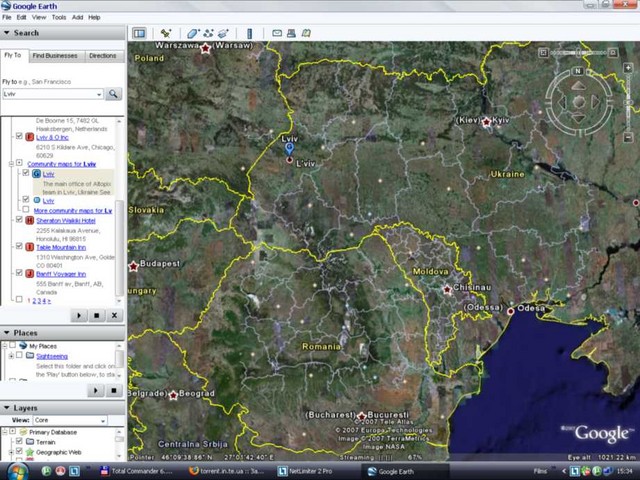
Task: Open the View menu
Action: pyautogui.click(x=39, y=17)
